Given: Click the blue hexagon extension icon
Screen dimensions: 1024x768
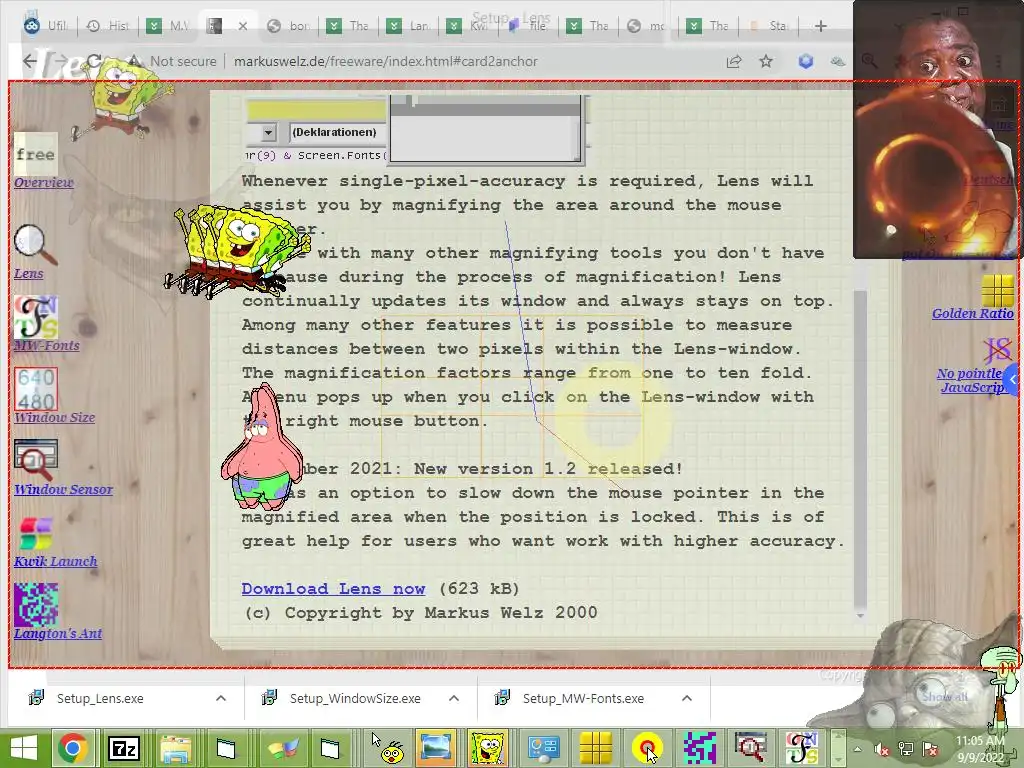Looking at the screenshot, I should pyautogui.click(x=806, y=61).
